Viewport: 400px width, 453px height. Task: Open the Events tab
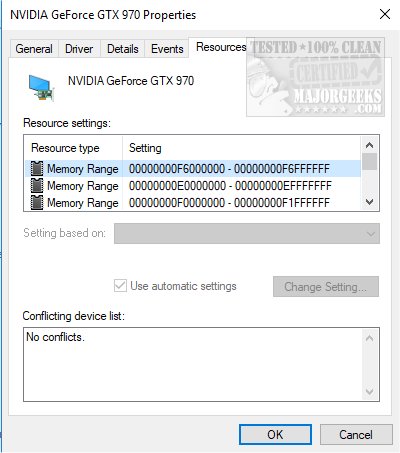pos(167,49)
